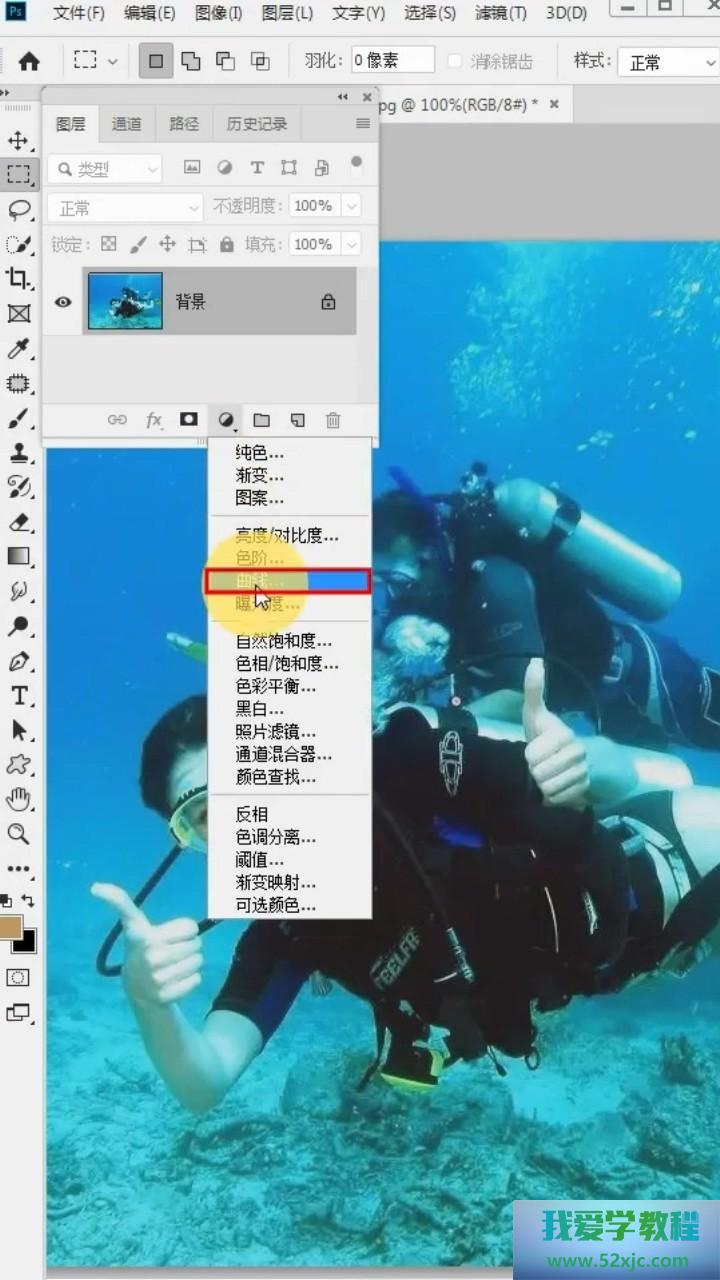This screenshot has width=720, height=1280.
Task: Open the 正常 blend mode dropdown
Action: 125,207
